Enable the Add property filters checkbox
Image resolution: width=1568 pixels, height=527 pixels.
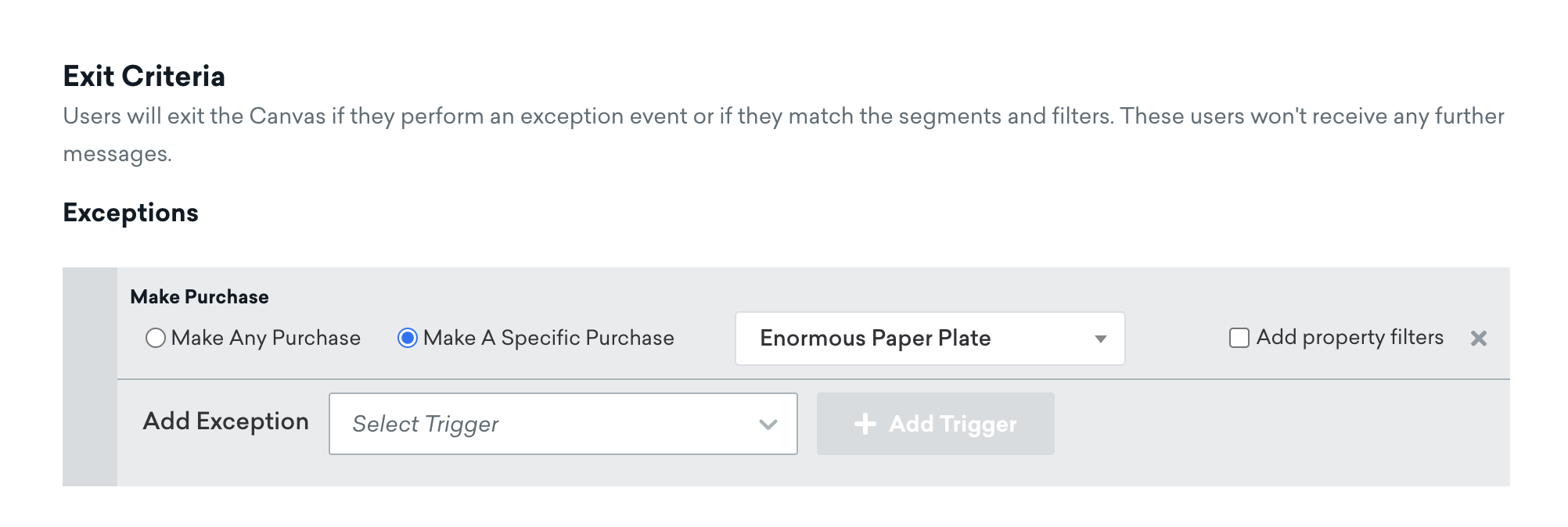point(1239,338)
